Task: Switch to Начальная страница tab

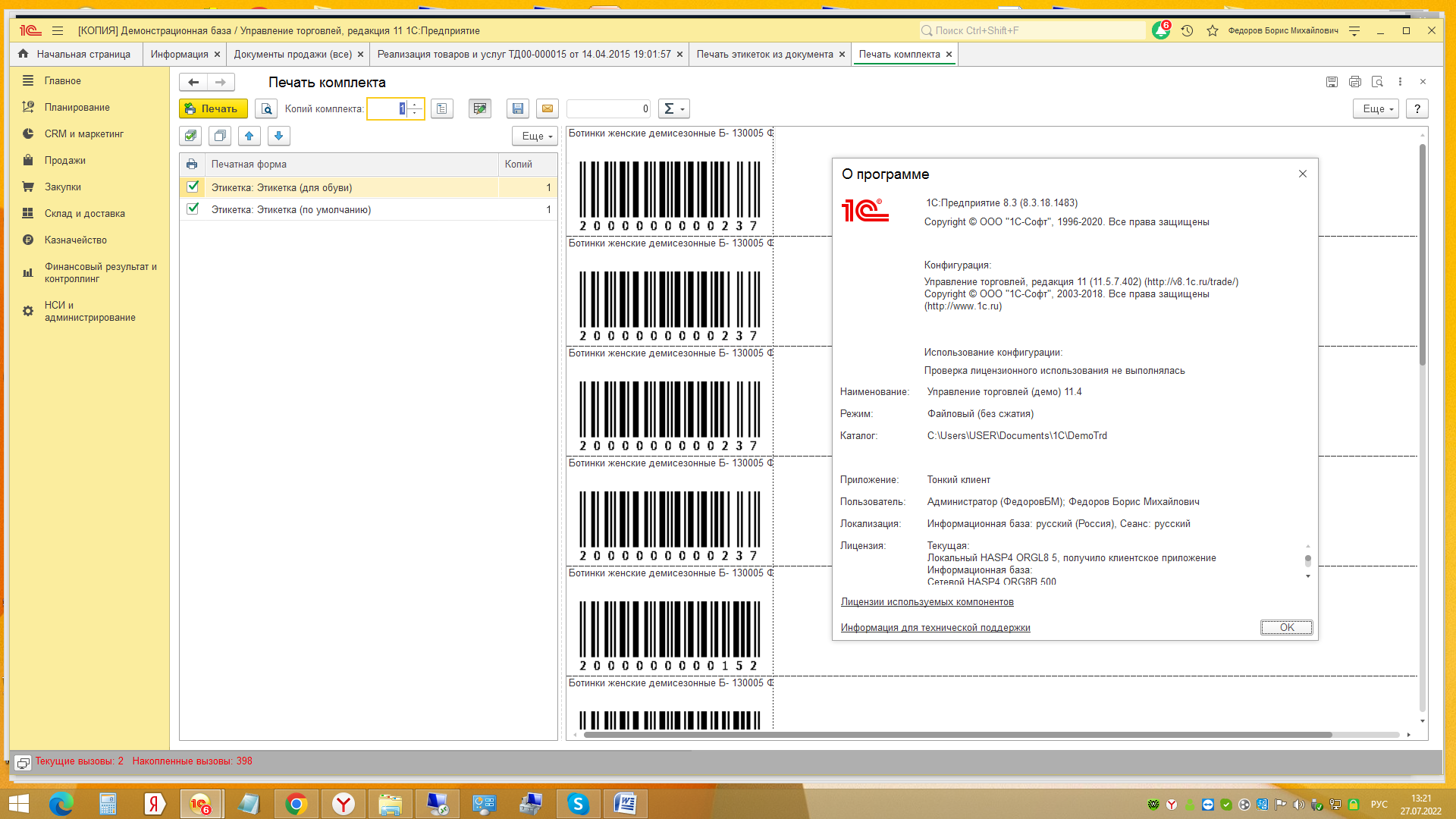Action: tap(76, 54)
